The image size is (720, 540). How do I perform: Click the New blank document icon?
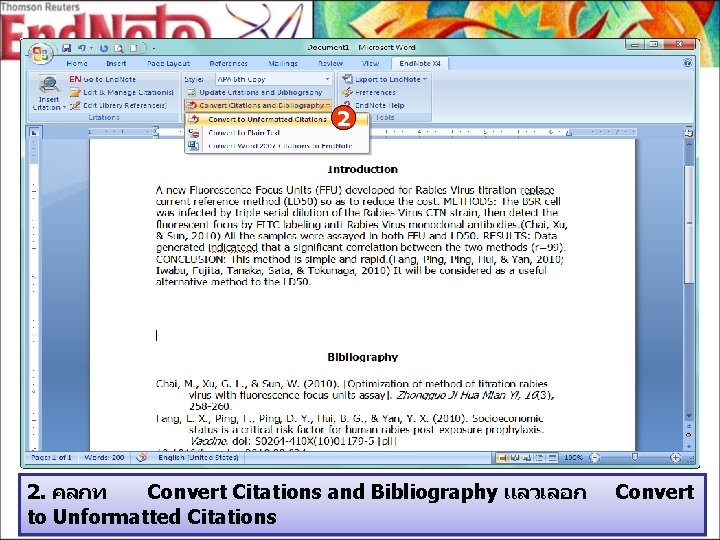[x=134, y=48]
